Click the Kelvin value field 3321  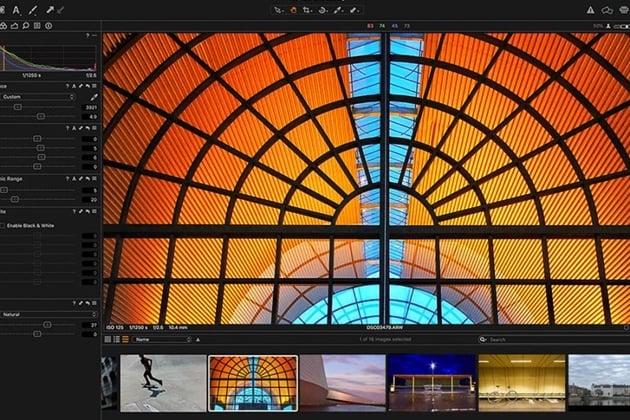tap(90, 107)
